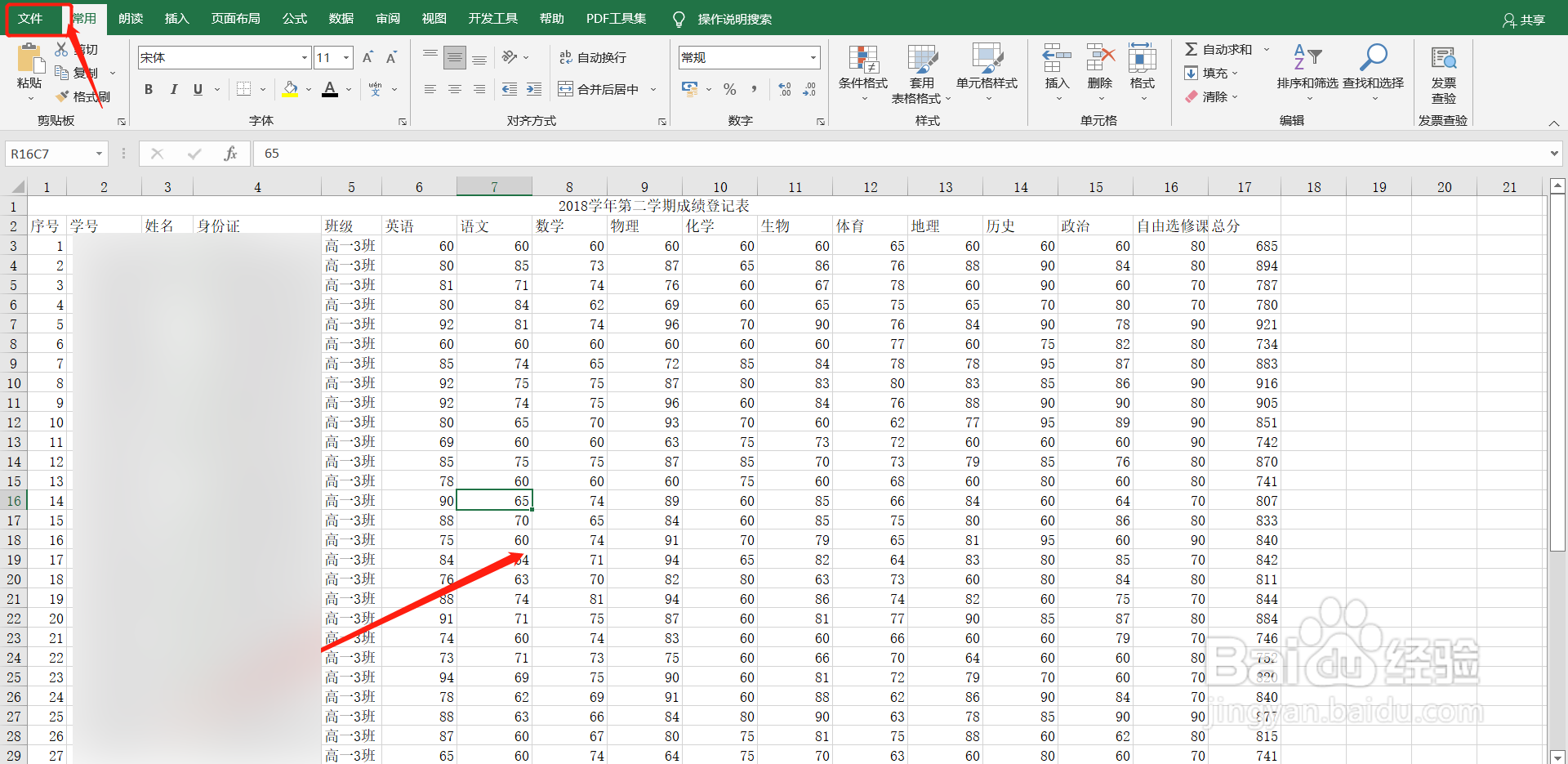
Task: Click the cut scissors icon
Action: click(61, 49)
